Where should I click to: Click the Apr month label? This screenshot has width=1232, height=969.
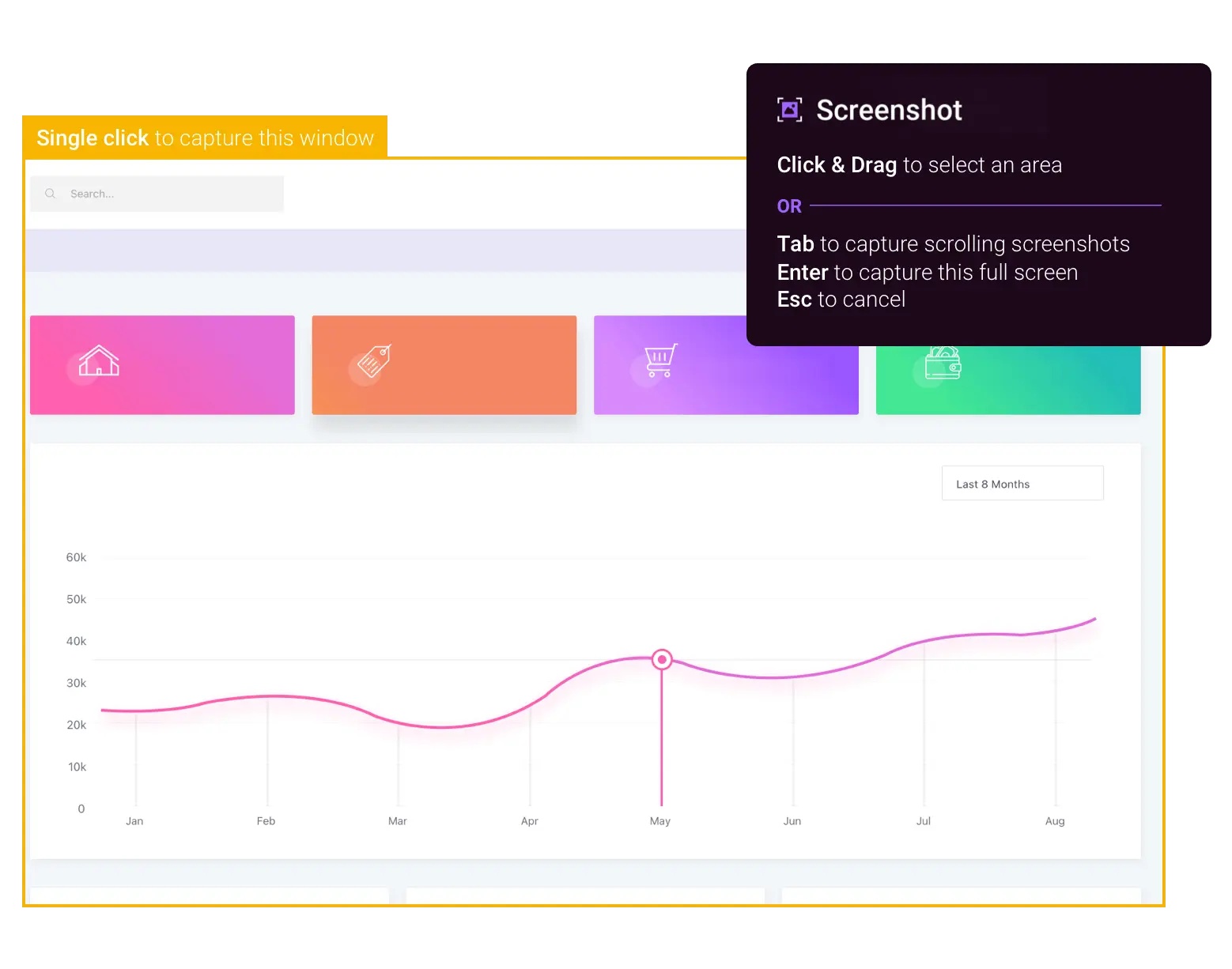tap(530, 821)
